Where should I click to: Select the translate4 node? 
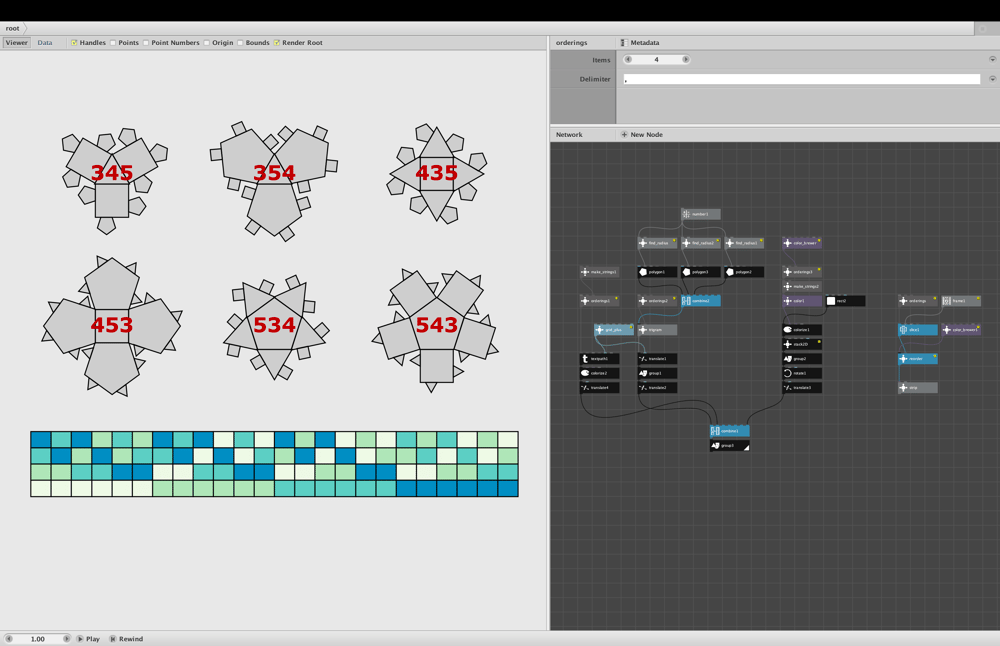pyautogui.click(x=599, y=387)
